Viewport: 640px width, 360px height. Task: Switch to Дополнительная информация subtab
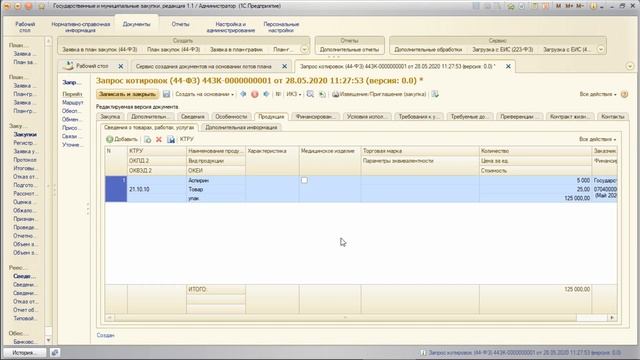pyautogui.click(x=241, y=127)
